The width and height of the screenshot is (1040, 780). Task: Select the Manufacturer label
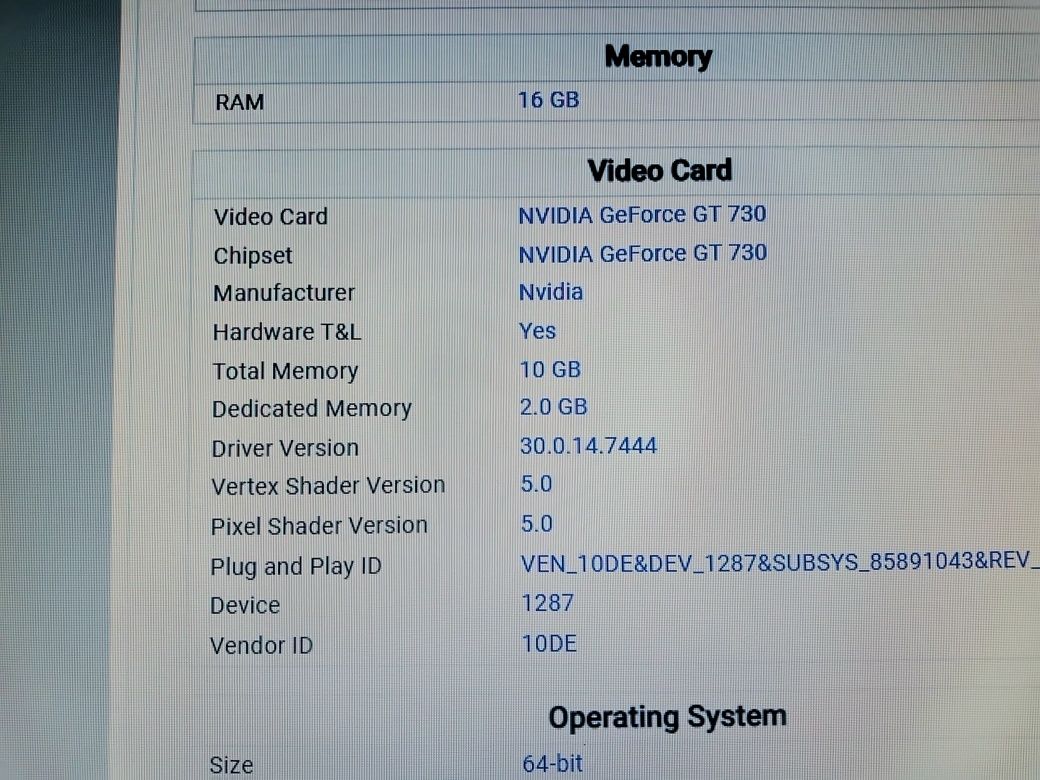(x=284, y=292)
